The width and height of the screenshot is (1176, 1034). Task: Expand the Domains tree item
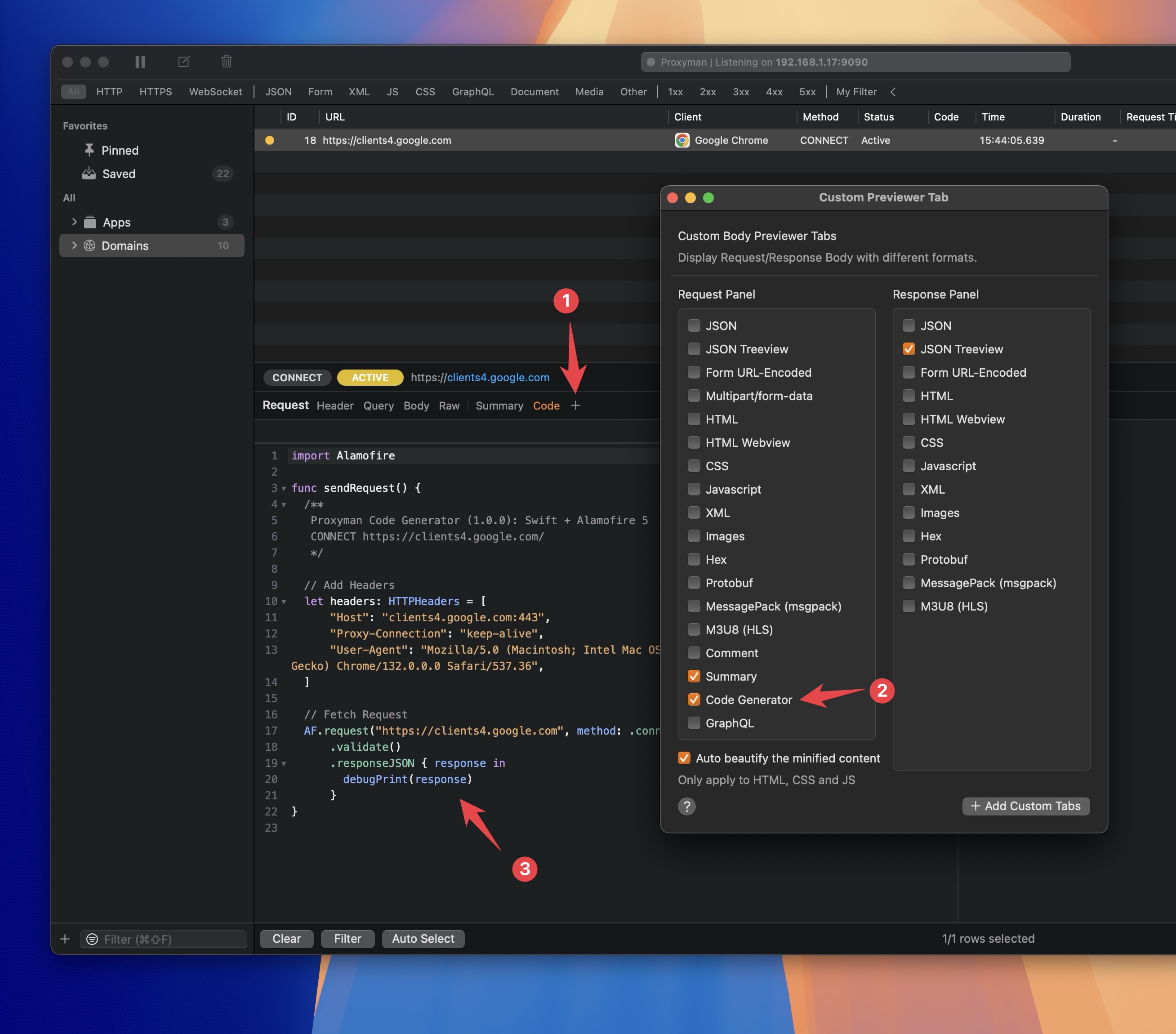tap(74, 245)
